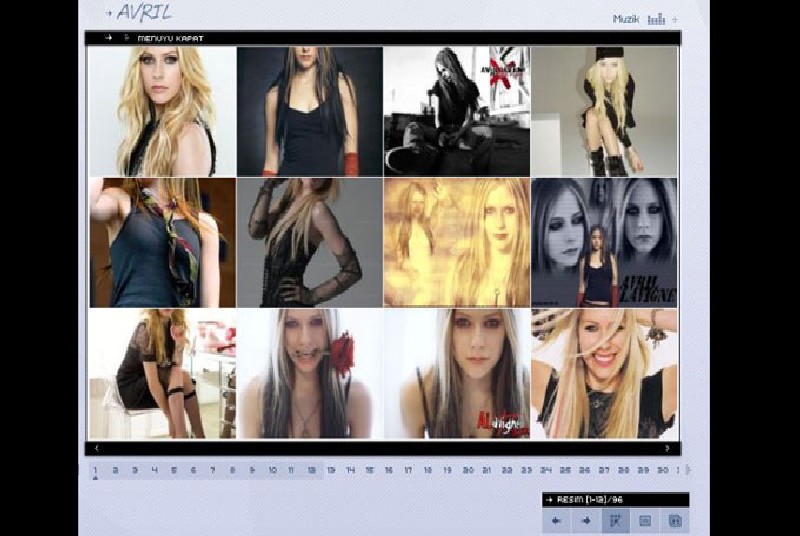
Task: Open thumbnail with colorful scarf and tank top
Action: [x=163, y=243]
